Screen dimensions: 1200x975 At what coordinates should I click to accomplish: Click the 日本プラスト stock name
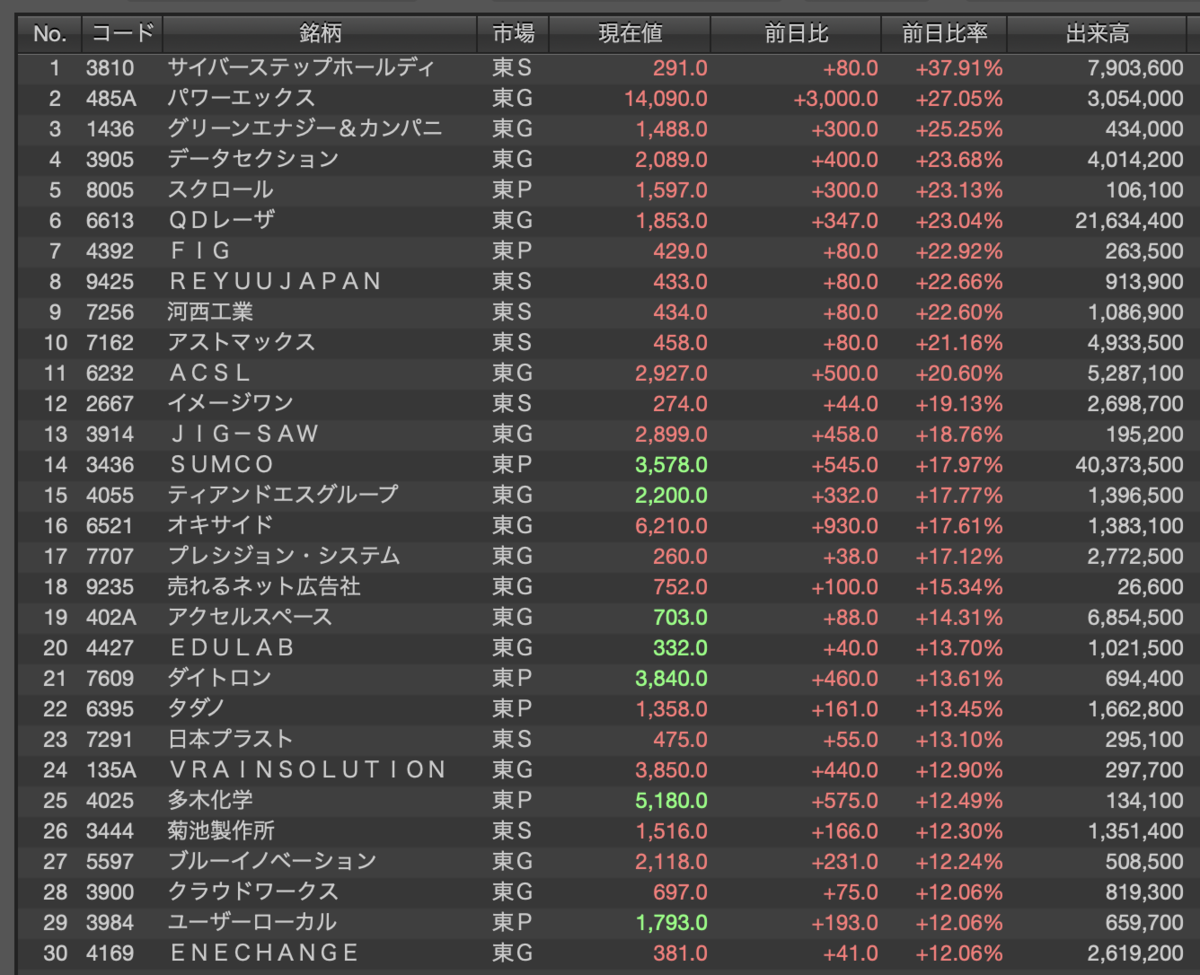coord(231,739)
